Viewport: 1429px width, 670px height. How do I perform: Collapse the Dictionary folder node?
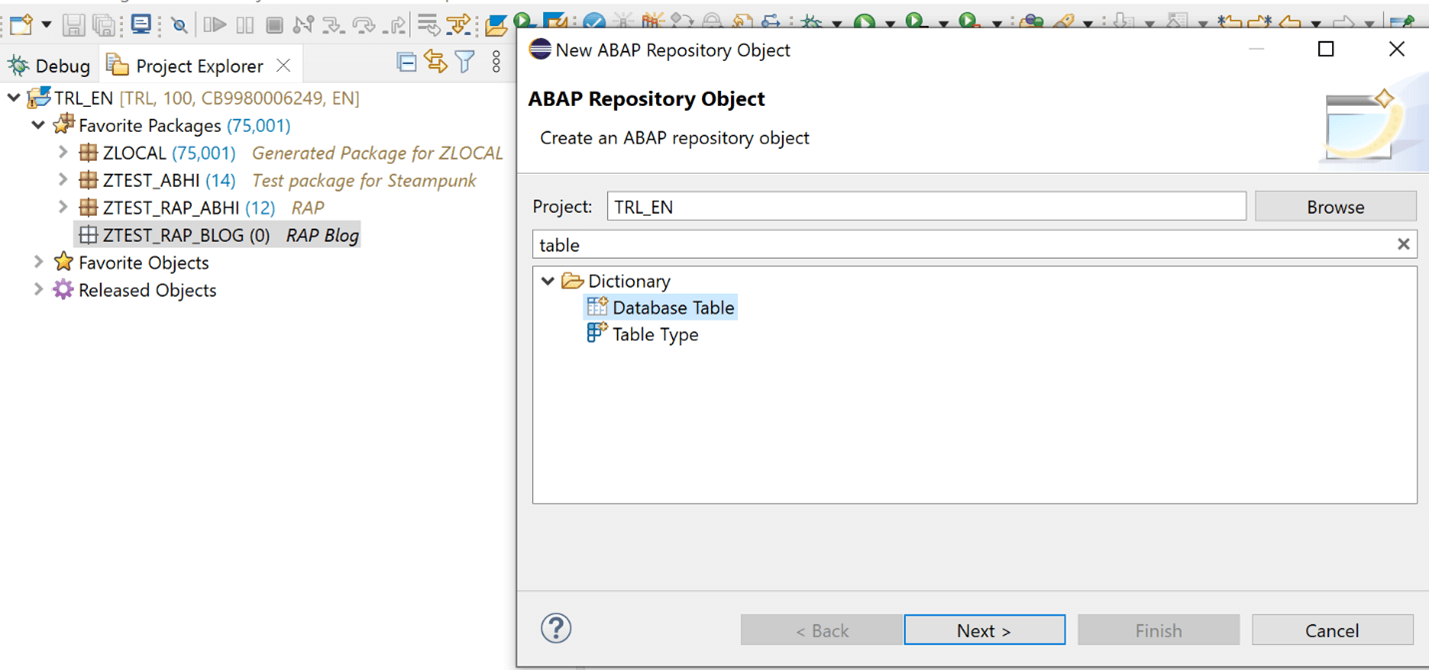(x=547, y=281)
